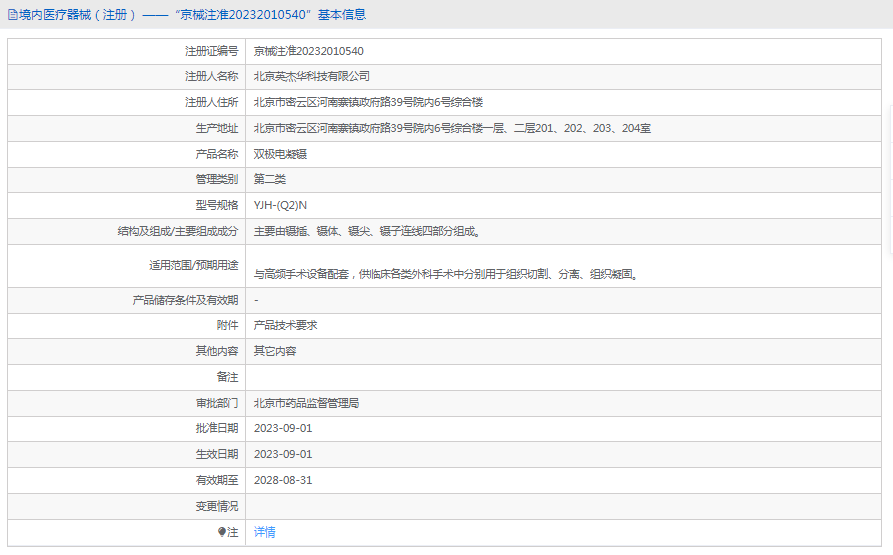The width and height of the screenshot is (893, 555).
Task: Select model spec YJH-(Q2)N
Action: [x=280, y=205]
